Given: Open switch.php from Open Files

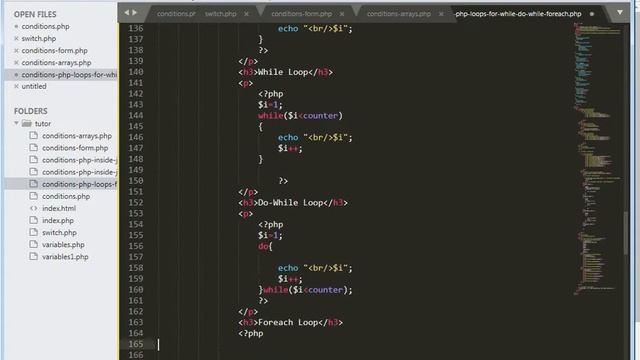Looking at the screenshot, I should (39, 38).
